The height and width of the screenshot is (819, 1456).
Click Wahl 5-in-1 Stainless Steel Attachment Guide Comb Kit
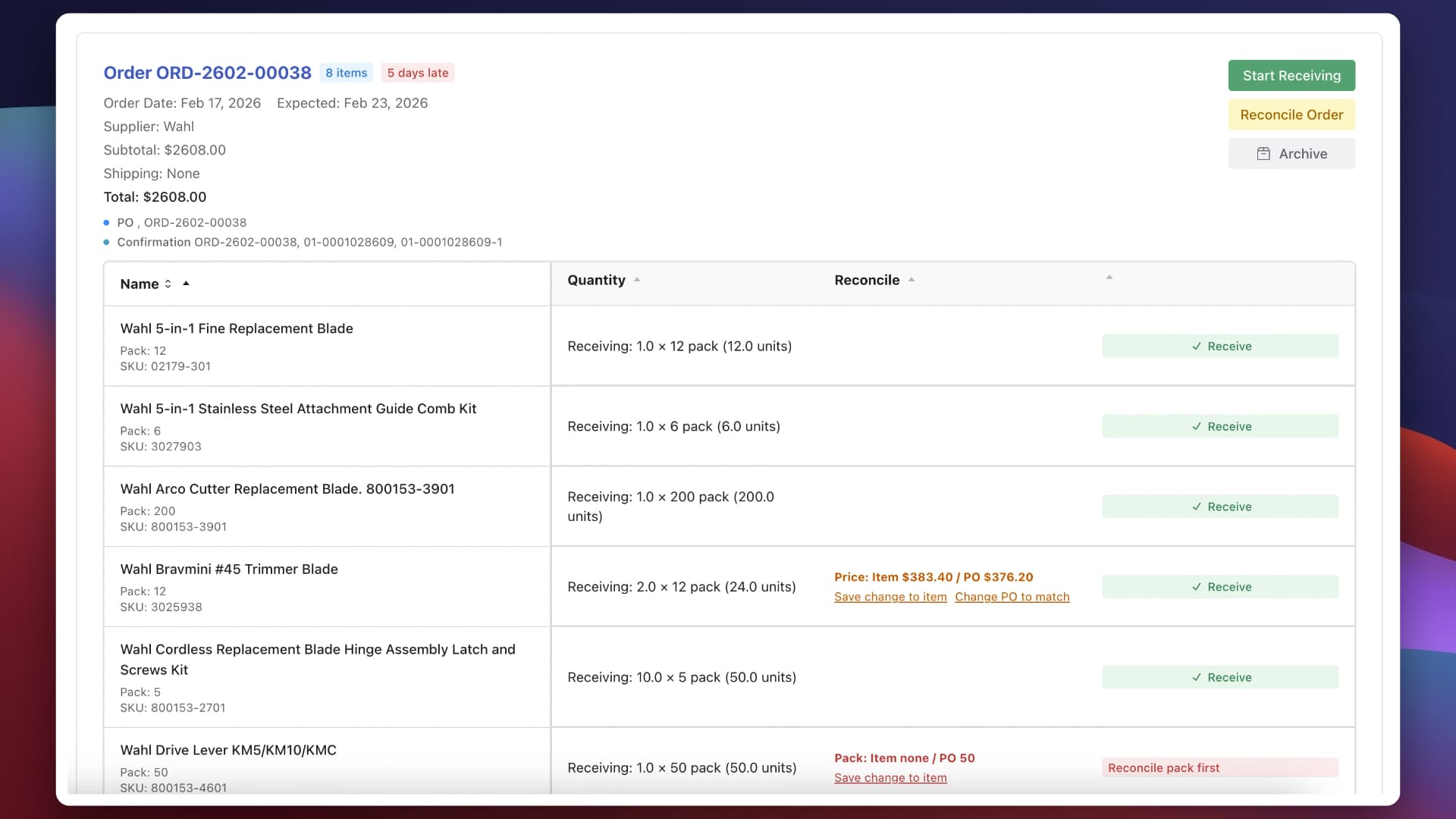(x=298, y=409)
